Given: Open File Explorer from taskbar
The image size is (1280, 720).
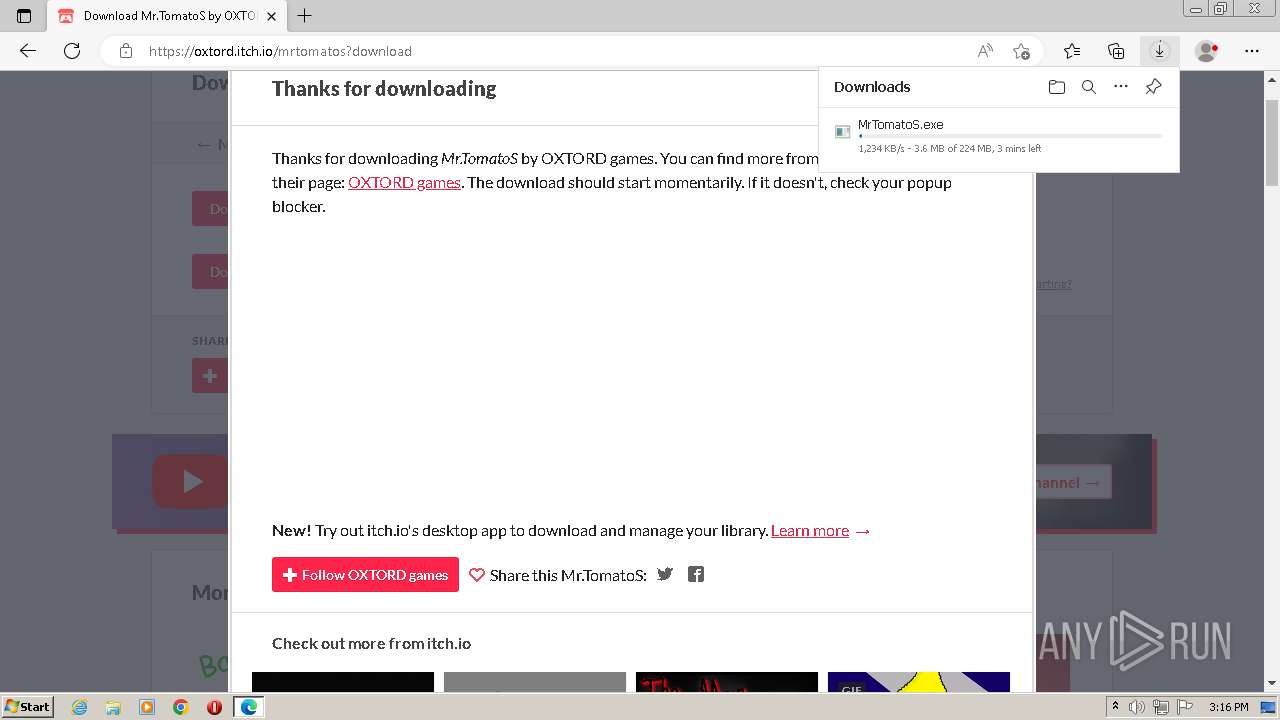Looking at the screenshot, I should [x=113, y=707].
